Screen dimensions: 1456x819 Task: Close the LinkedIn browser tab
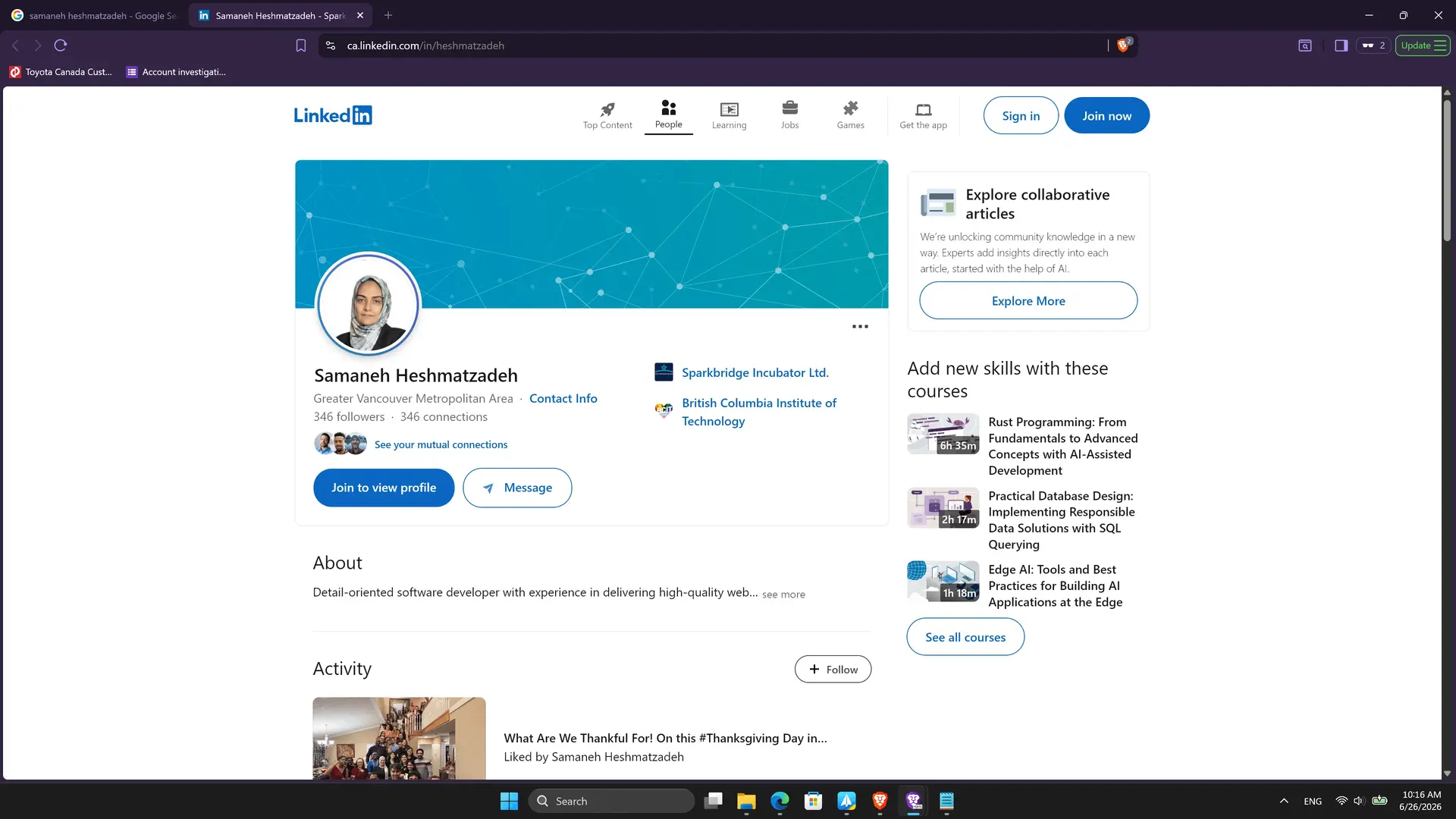360,15
